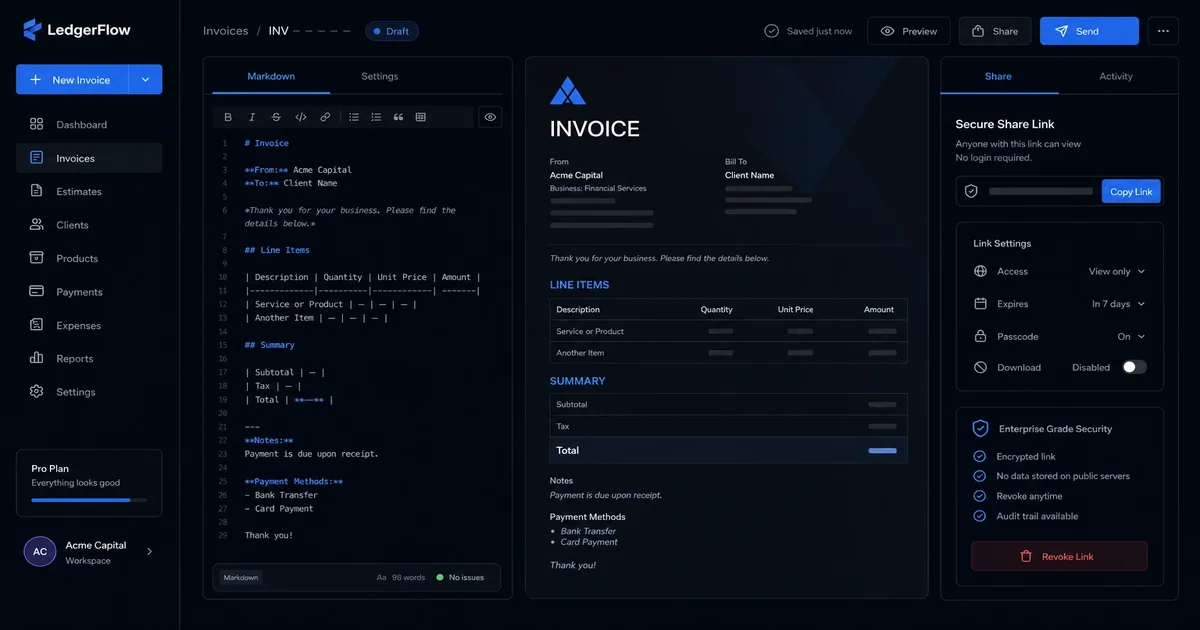Viewport: 1200px width, 630px height.
Task: Copy the secure share link
Action: click(x=1131, y=191)
